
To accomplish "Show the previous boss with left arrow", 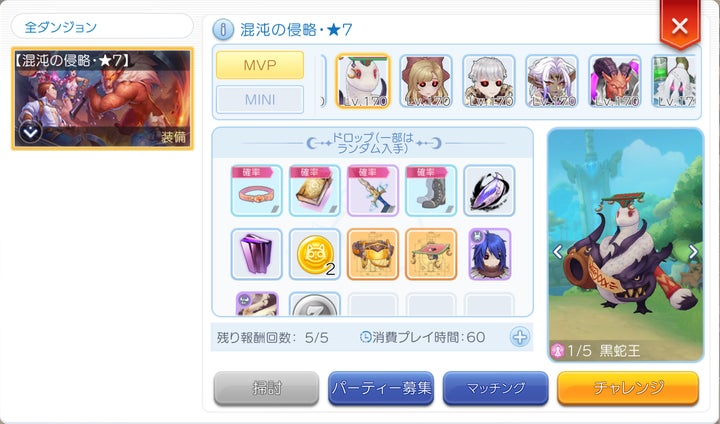I will (x=558, y=251).
